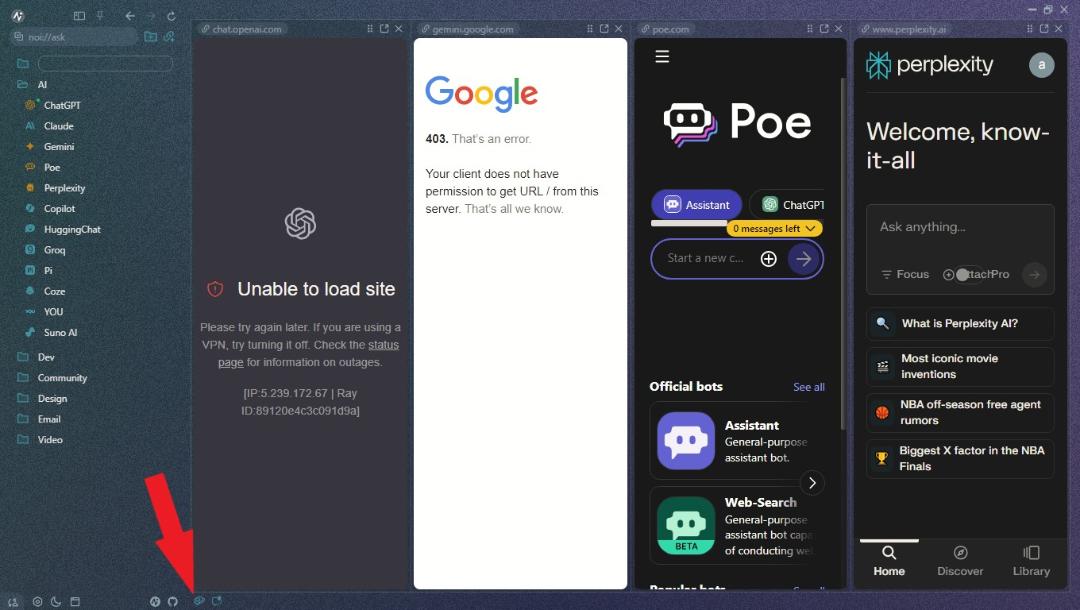Screen dimensions: 1080x610
Task: Toggle the Perplexity Pro switch
Action: coord(968,274)
